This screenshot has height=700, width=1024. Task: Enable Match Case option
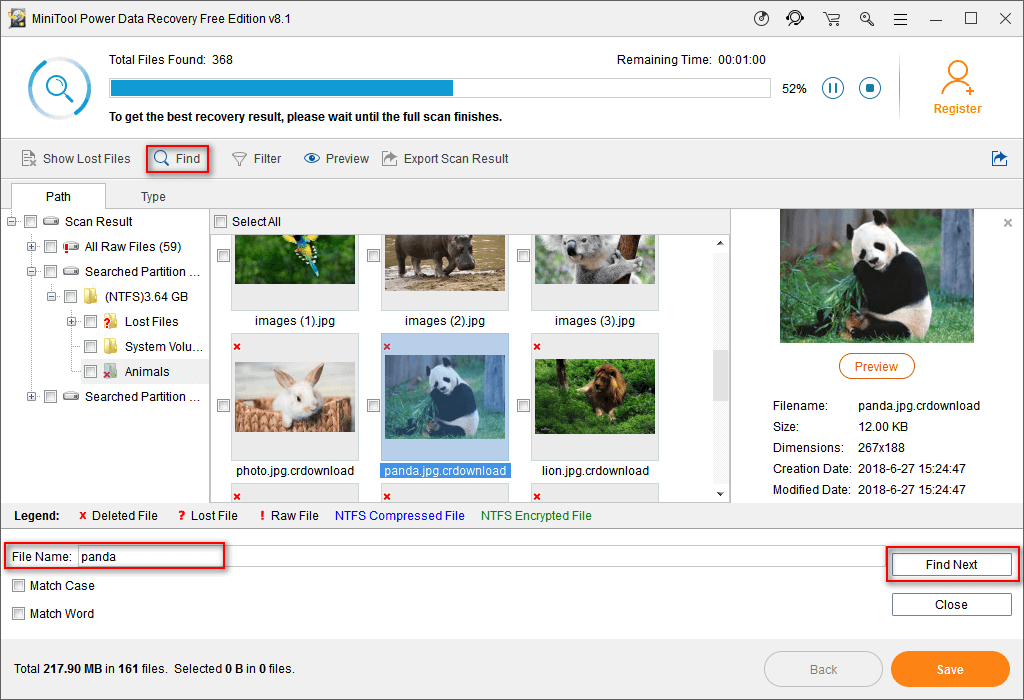[x=18, y=586]
